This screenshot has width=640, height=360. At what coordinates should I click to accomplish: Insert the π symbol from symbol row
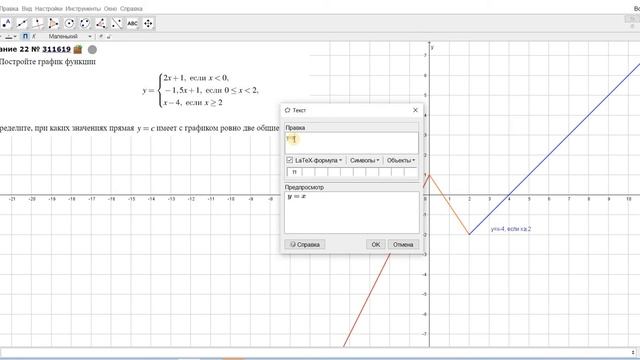point(294,172)
